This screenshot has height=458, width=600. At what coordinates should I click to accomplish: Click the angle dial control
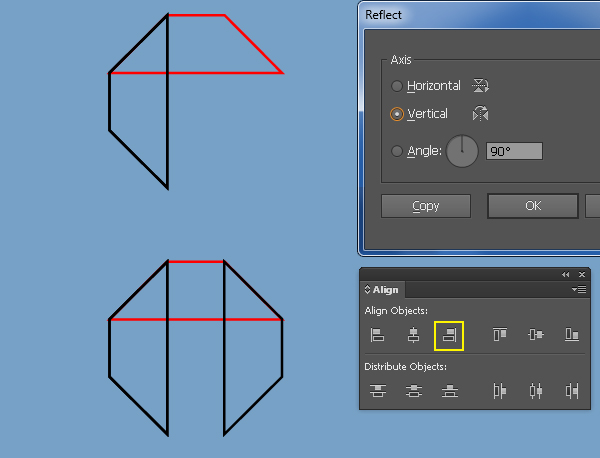[462, 151]
